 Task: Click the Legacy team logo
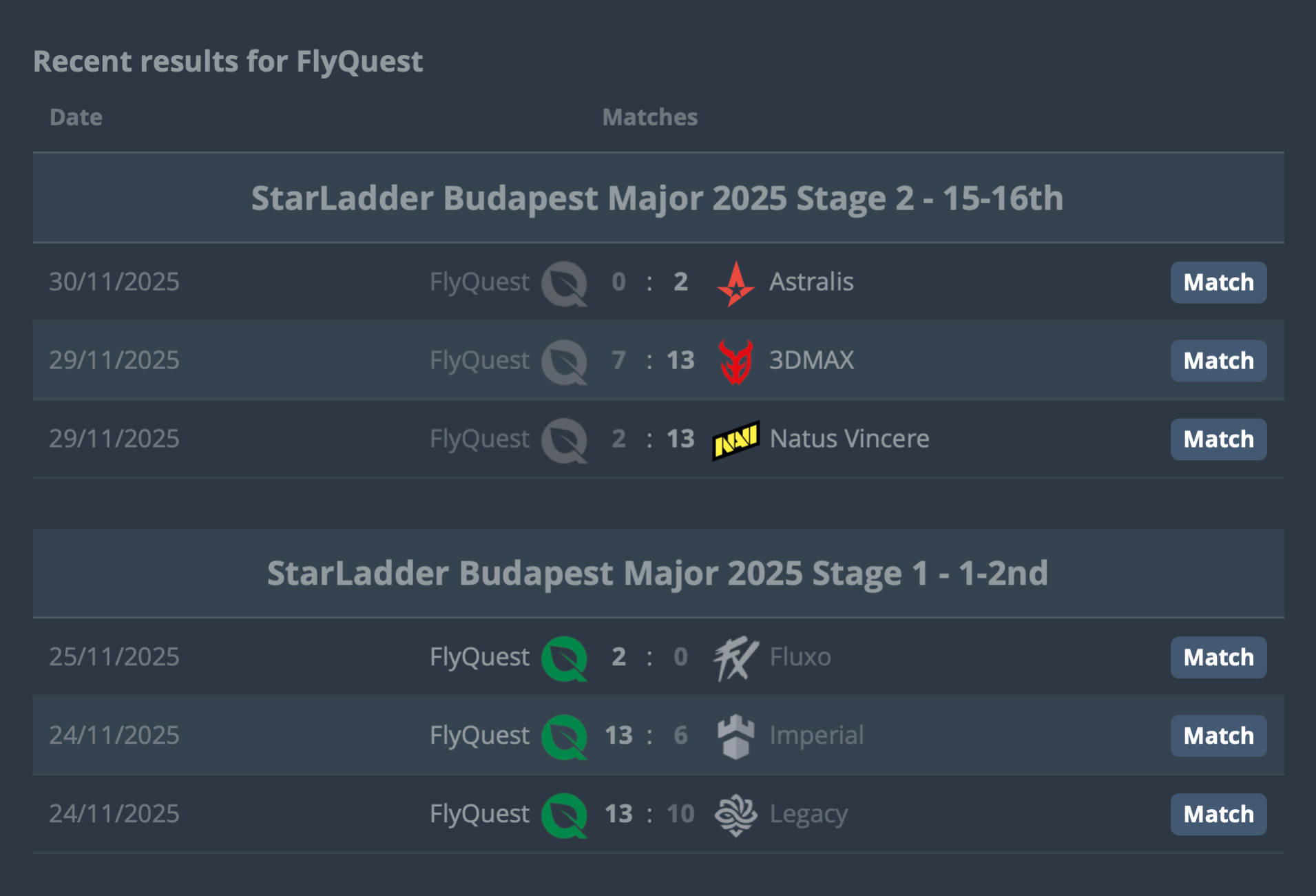735,815
